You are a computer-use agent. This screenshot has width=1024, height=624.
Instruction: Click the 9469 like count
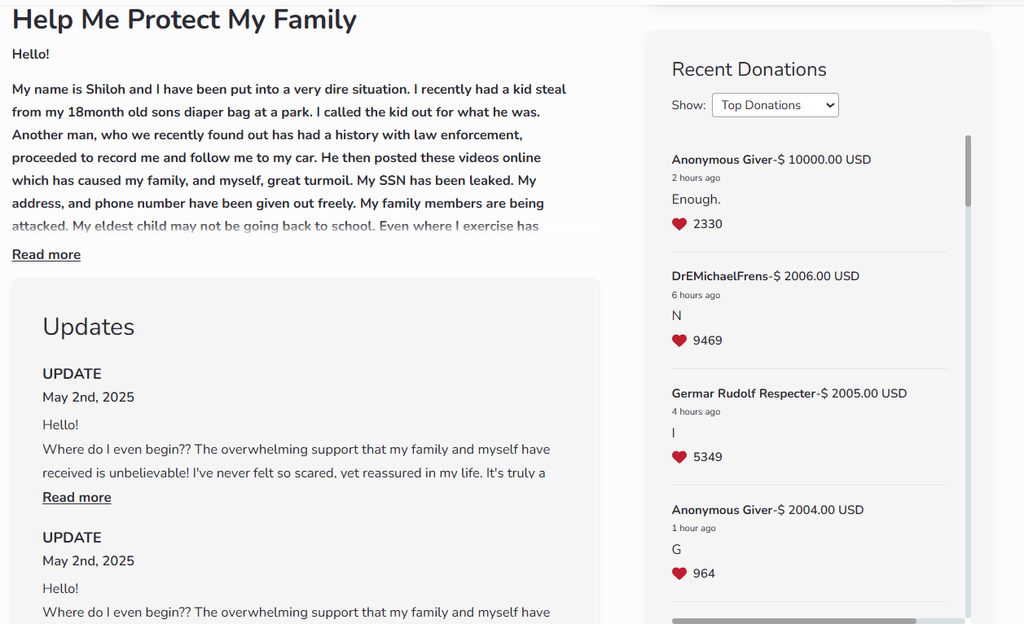click(x=707, y=340)
